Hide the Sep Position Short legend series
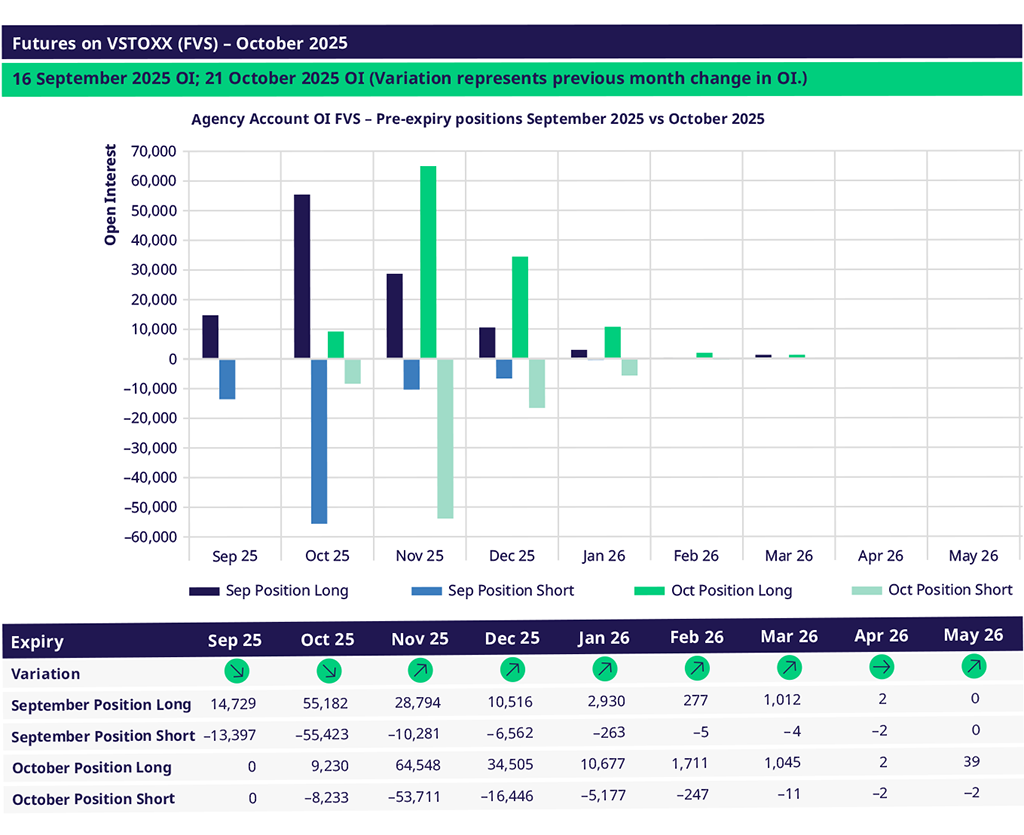Screen dimensions: 1024x835 coord(510,591)
